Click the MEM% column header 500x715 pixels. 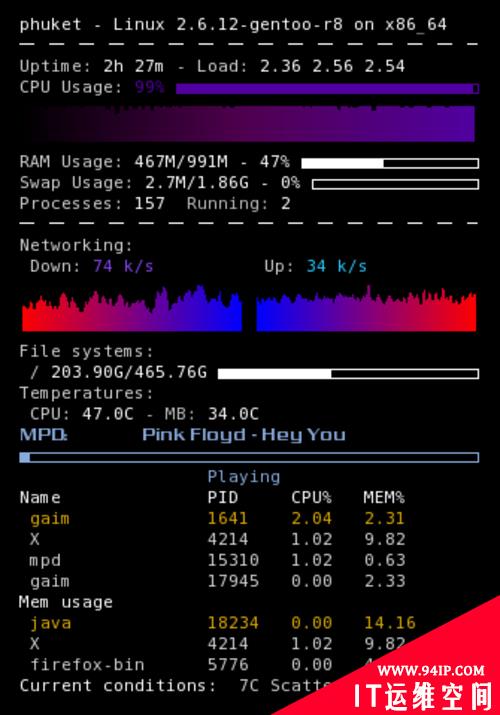tap(384, 497)
